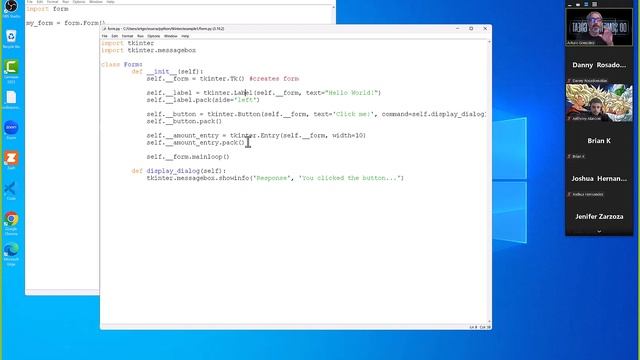Click the 'self.__label.pack(side='left')' line

point(203,100)
